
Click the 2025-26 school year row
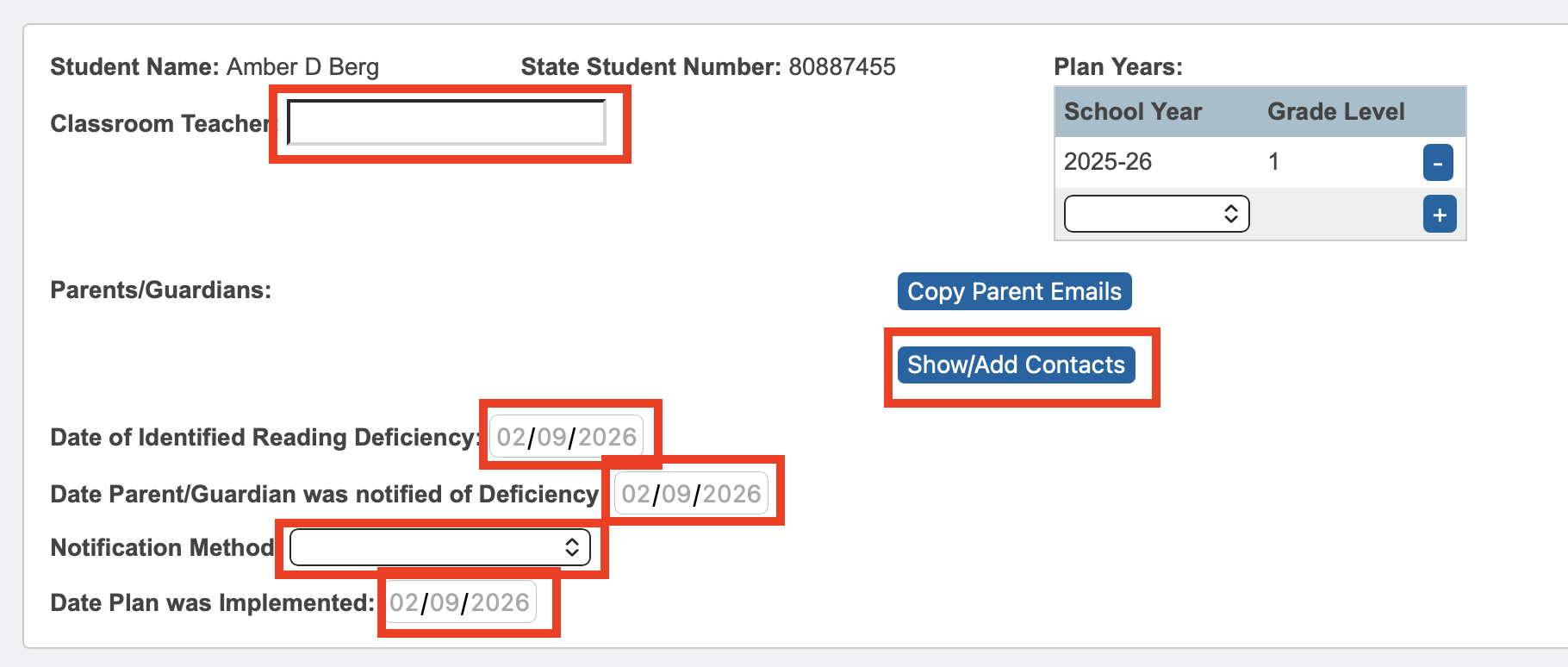click(1107, 162)
